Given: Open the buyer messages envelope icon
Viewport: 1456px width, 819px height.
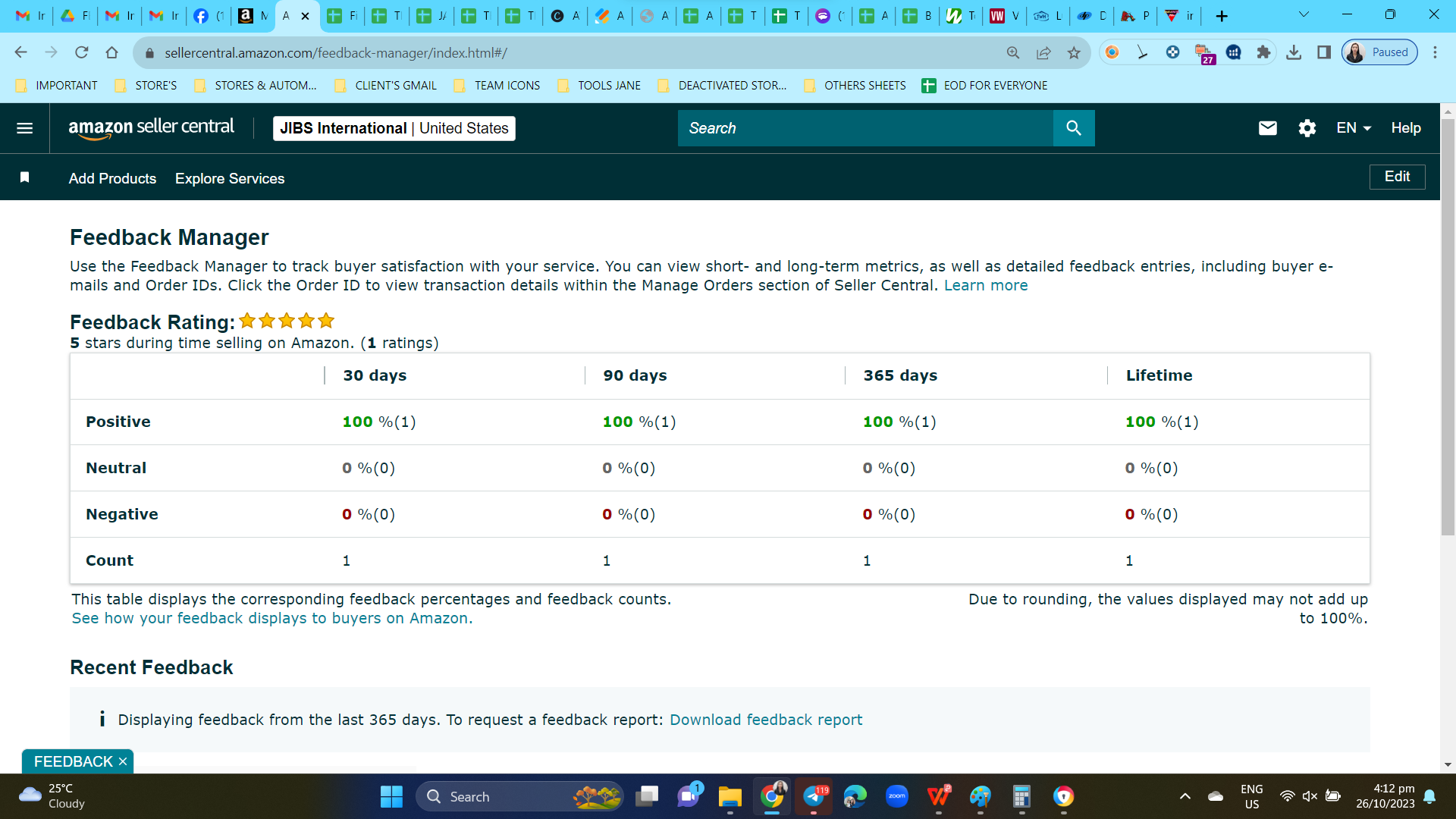Looking at the screenshot, I should tap(1268, 128).
